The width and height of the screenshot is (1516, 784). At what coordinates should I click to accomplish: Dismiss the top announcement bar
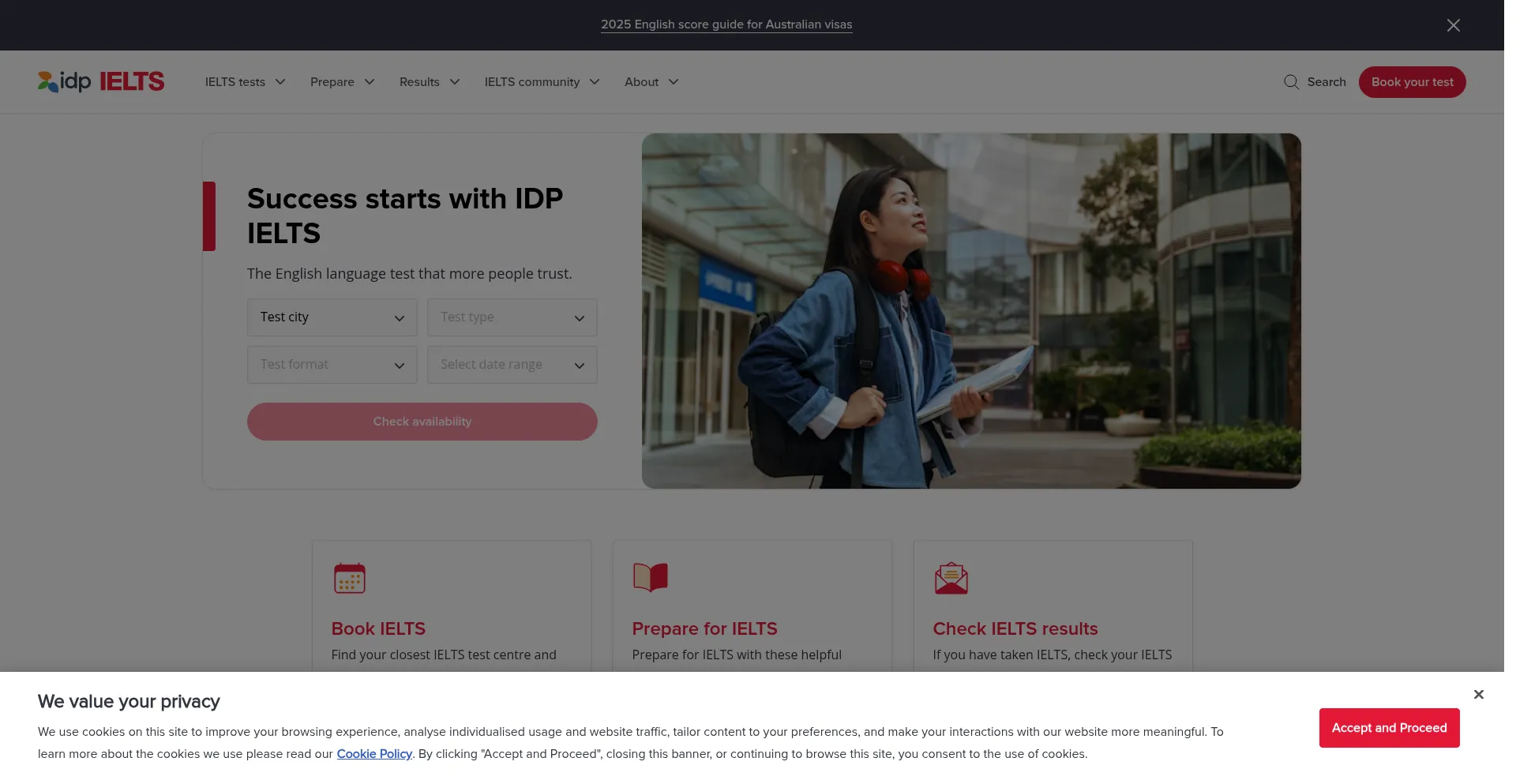[x=1453, y=25]
